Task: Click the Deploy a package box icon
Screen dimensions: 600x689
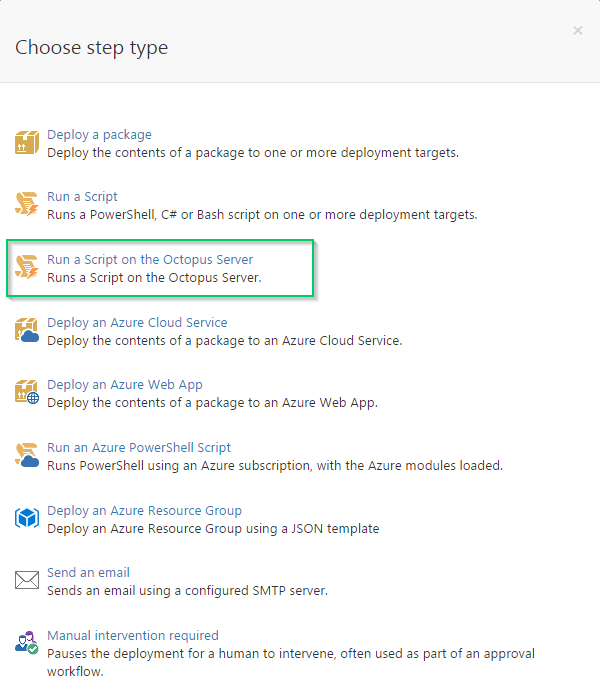Action: [x=27, y=142]
